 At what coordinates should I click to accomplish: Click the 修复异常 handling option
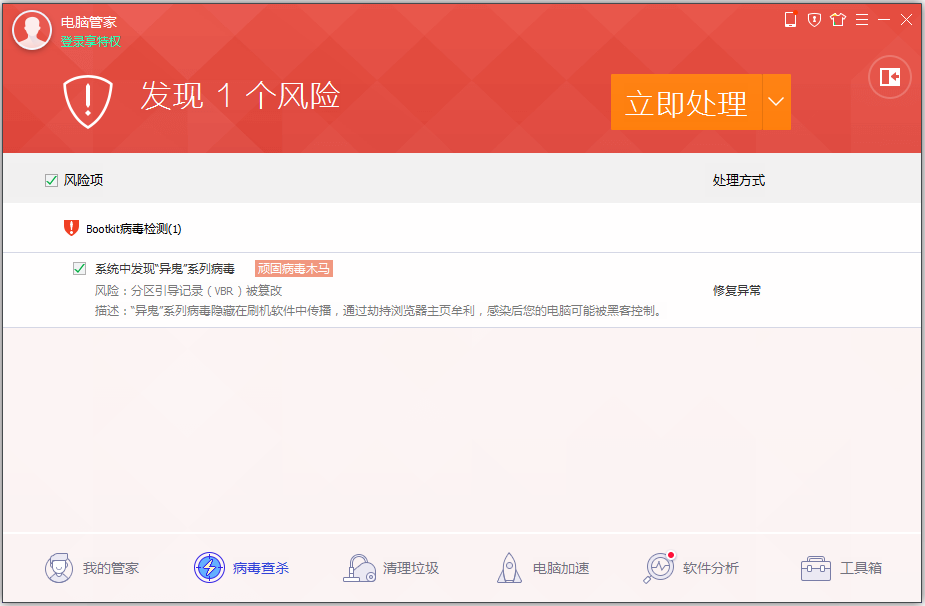tap(737, 290)
